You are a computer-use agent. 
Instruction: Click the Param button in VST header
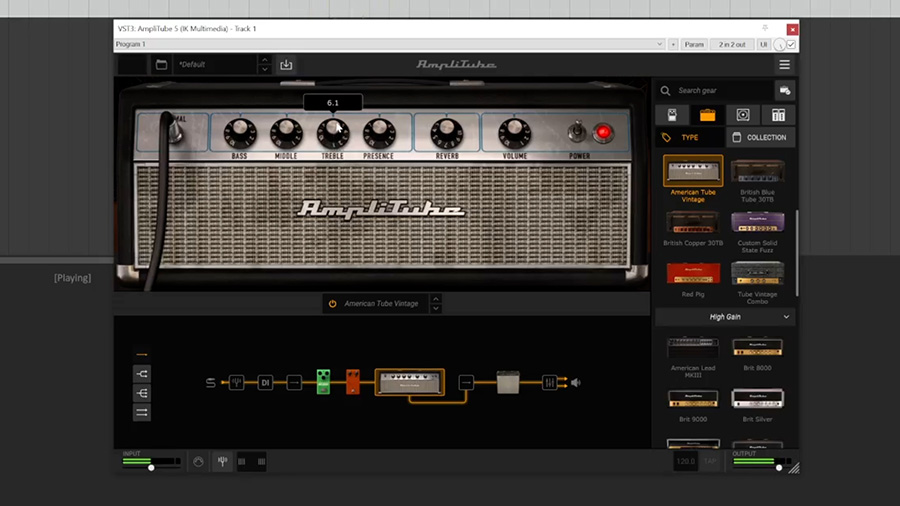coord(693,44)
